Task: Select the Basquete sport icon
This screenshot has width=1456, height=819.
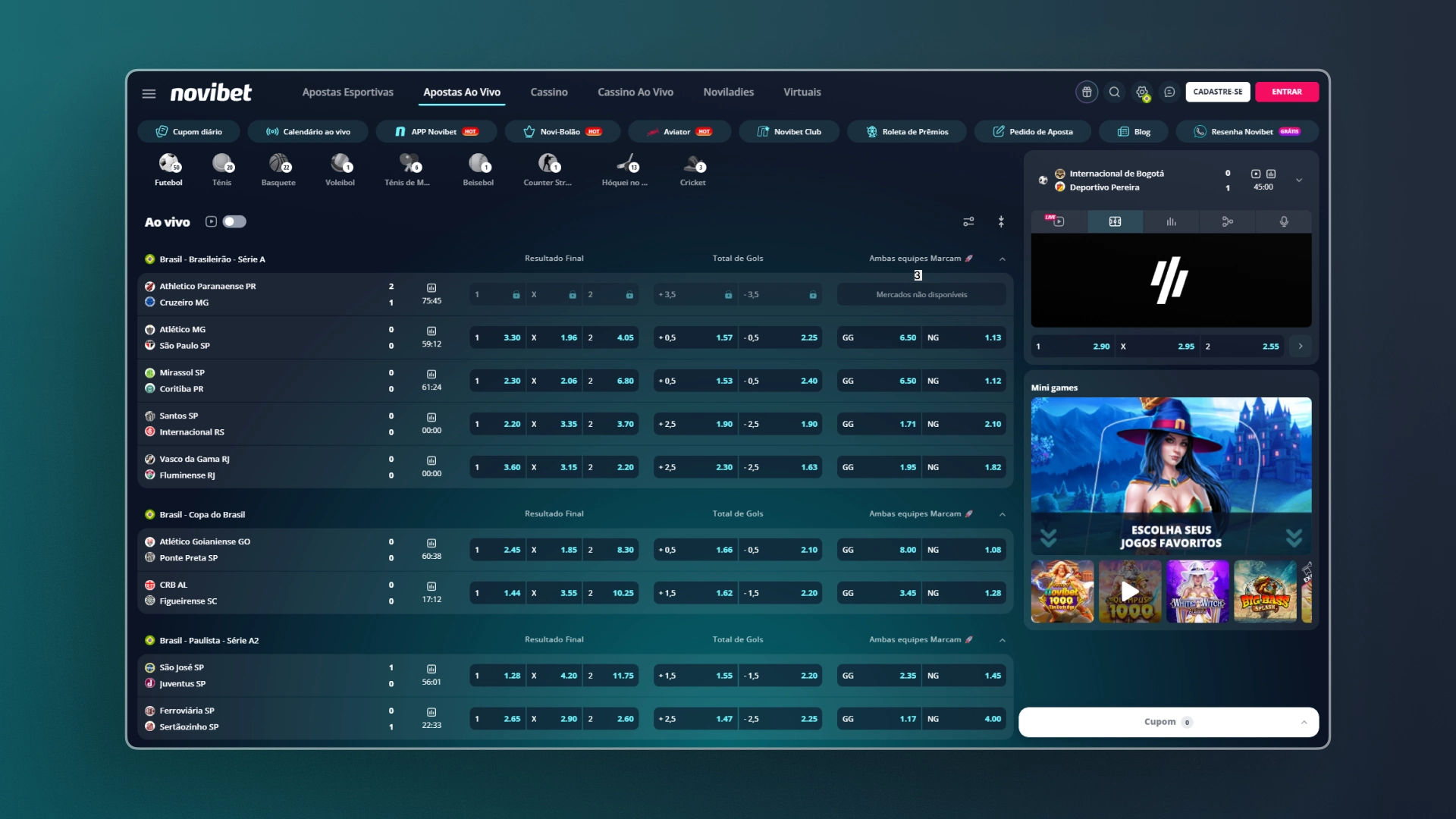Action: pyautogui.click(x=278, y=170)
